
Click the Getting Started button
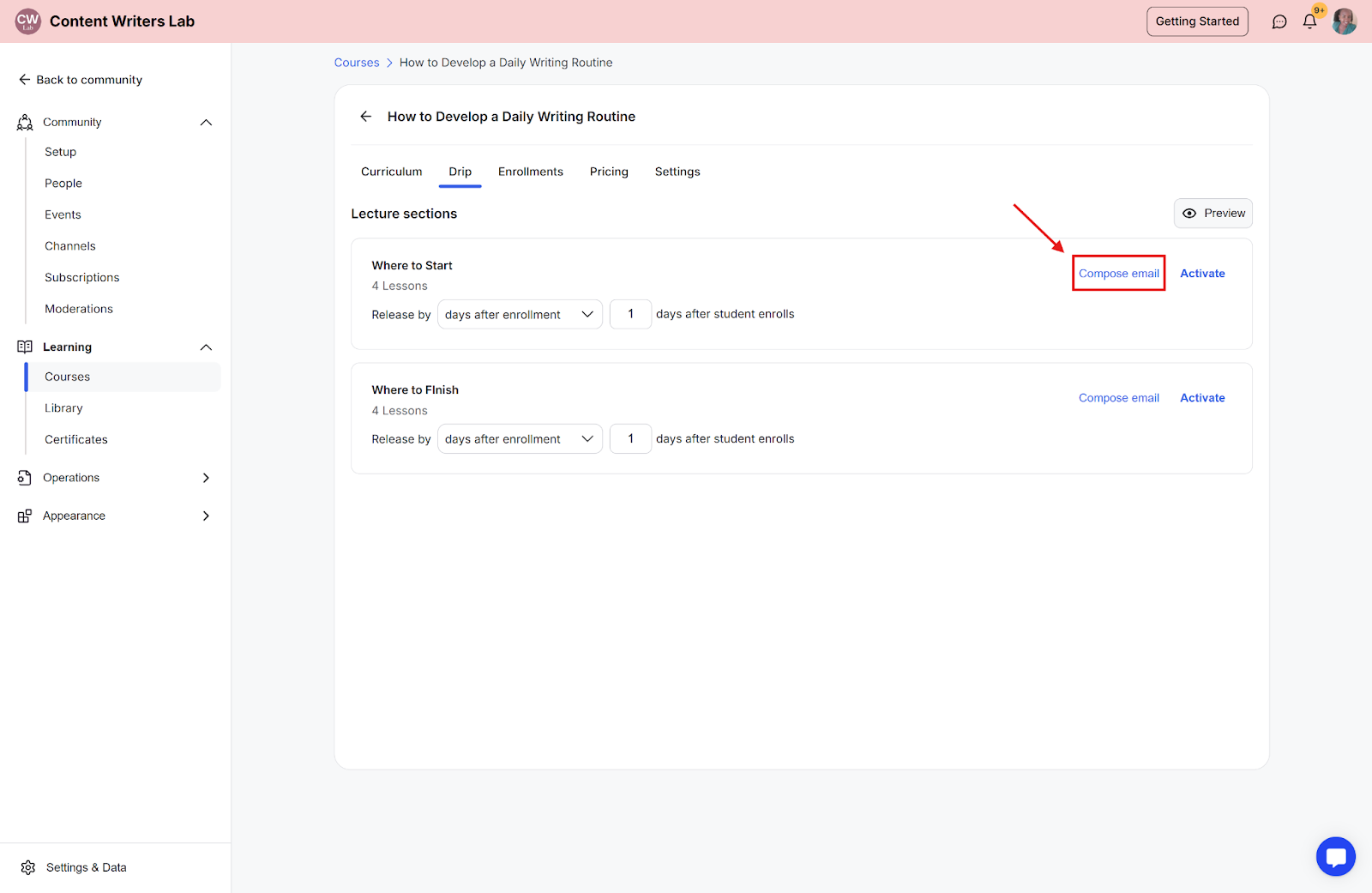click(1197, 21)
